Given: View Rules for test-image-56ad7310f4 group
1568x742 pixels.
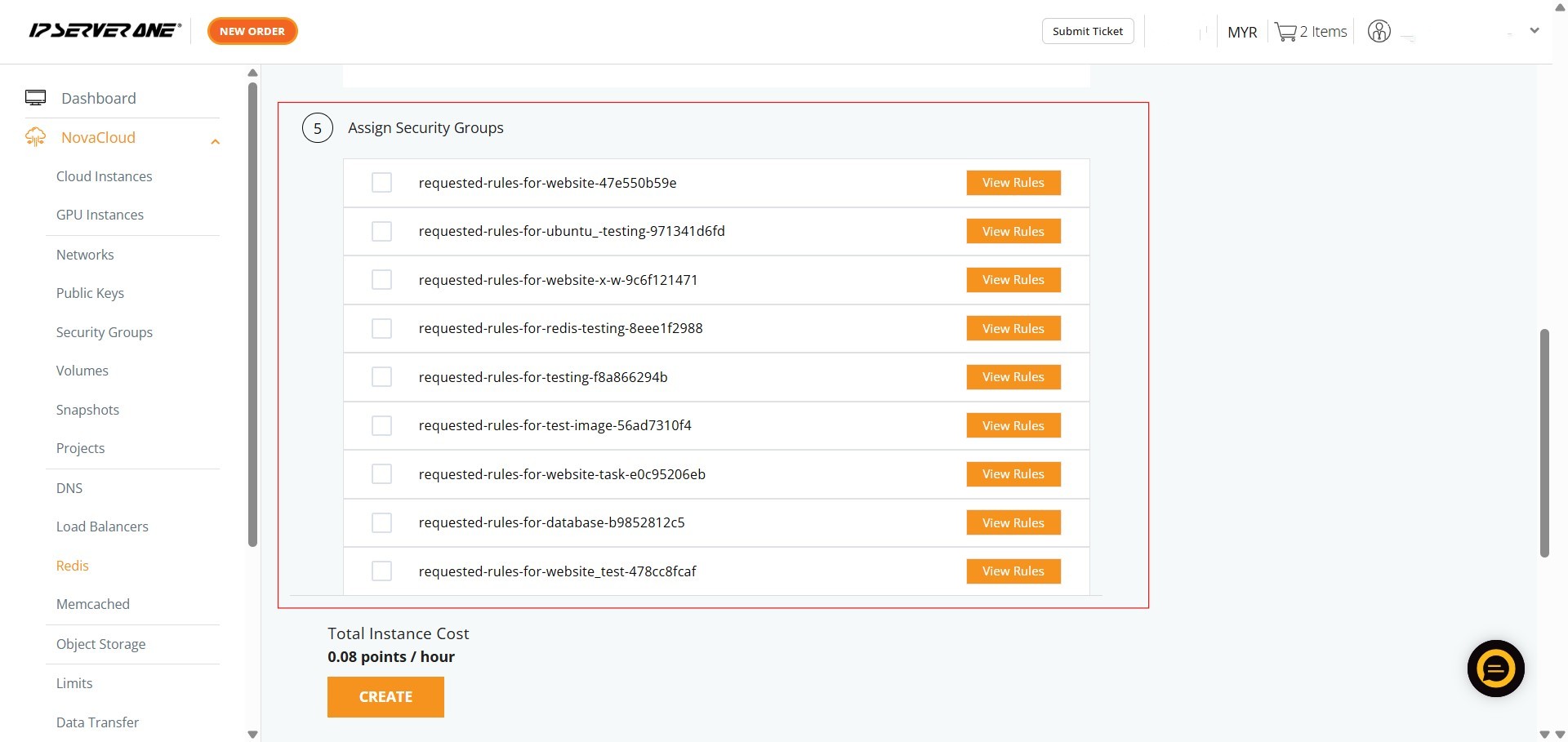Looking at the screenshot, I should pyautogui.click(x=1013, y=425).
